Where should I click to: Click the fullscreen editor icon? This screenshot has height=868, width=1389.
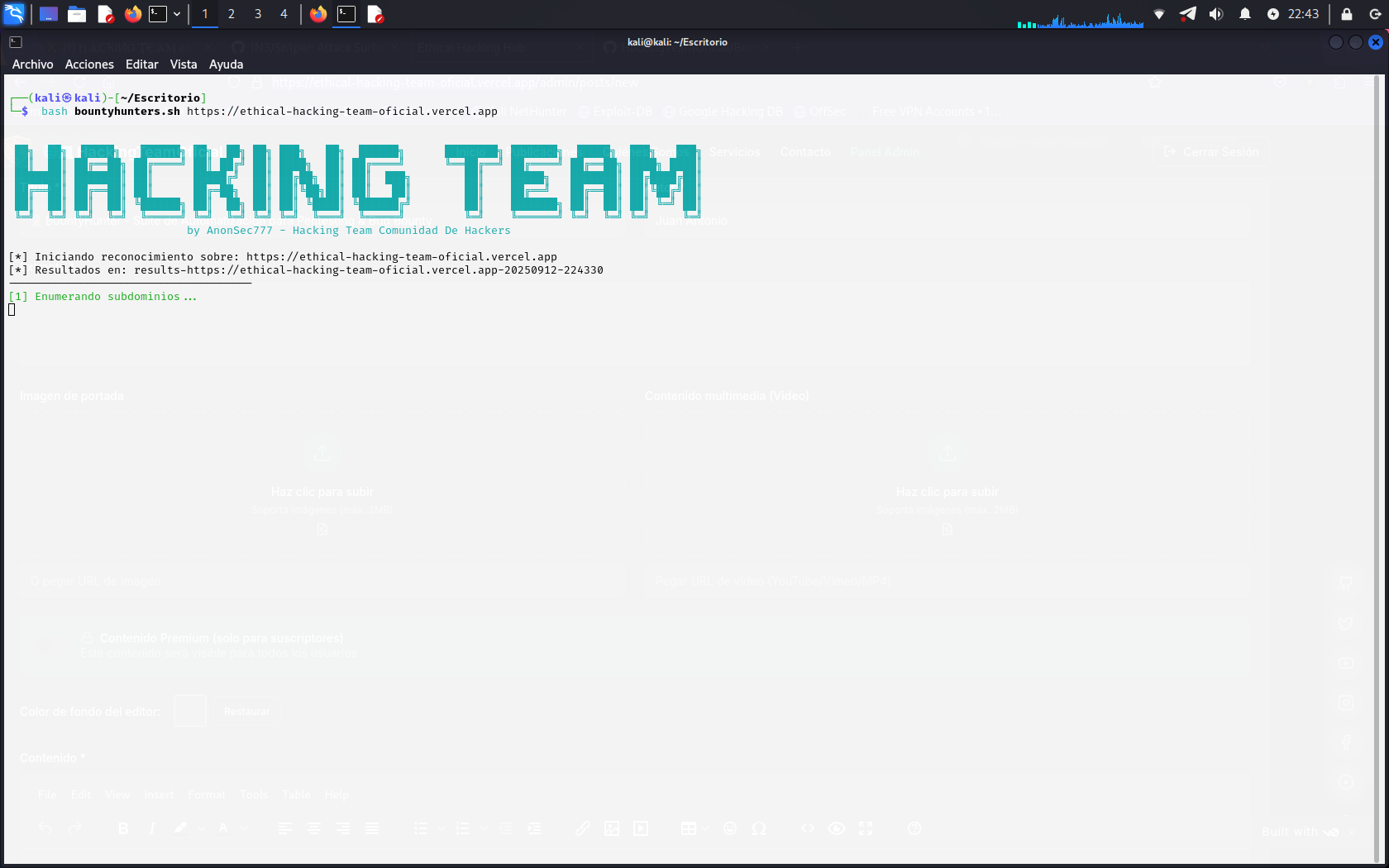click(x=866, y=828)
